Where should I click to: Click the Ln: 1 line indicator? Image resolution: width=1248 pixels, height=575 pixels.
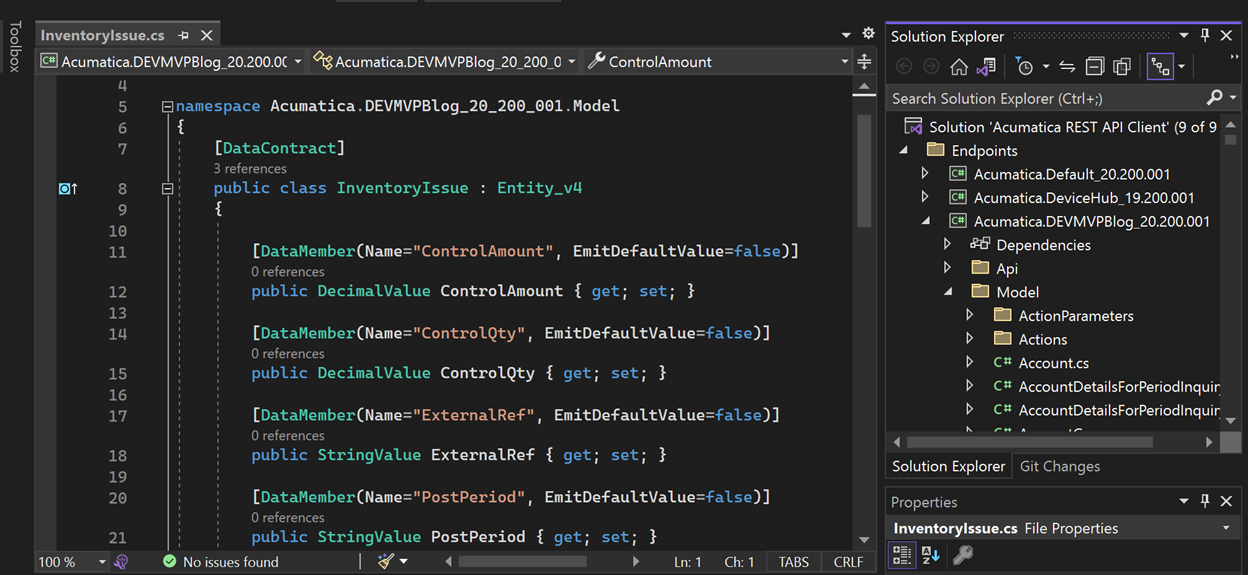[x=687, y=562]
